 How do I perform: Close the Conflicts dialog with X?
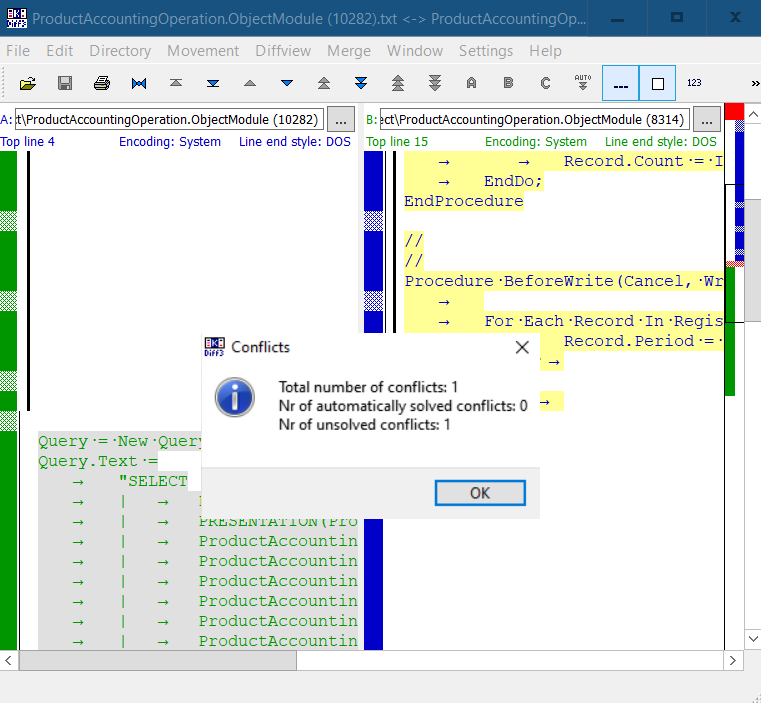click(x=521, y=348)
